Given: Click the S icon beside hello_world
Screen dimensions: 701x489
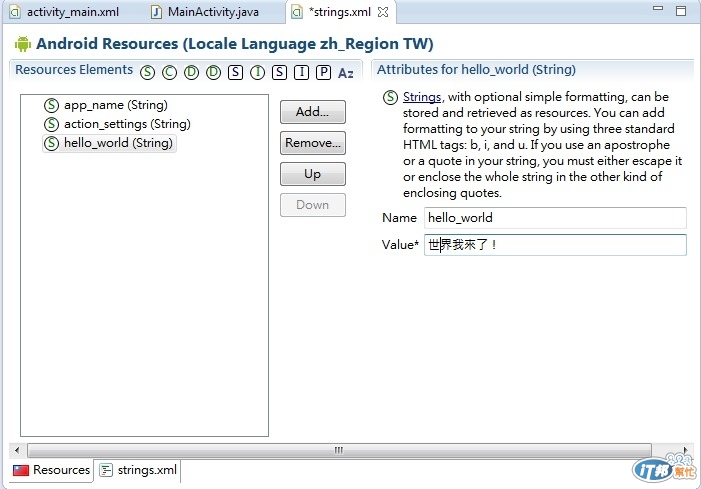Looking at the screenshot, I should 51,143.
